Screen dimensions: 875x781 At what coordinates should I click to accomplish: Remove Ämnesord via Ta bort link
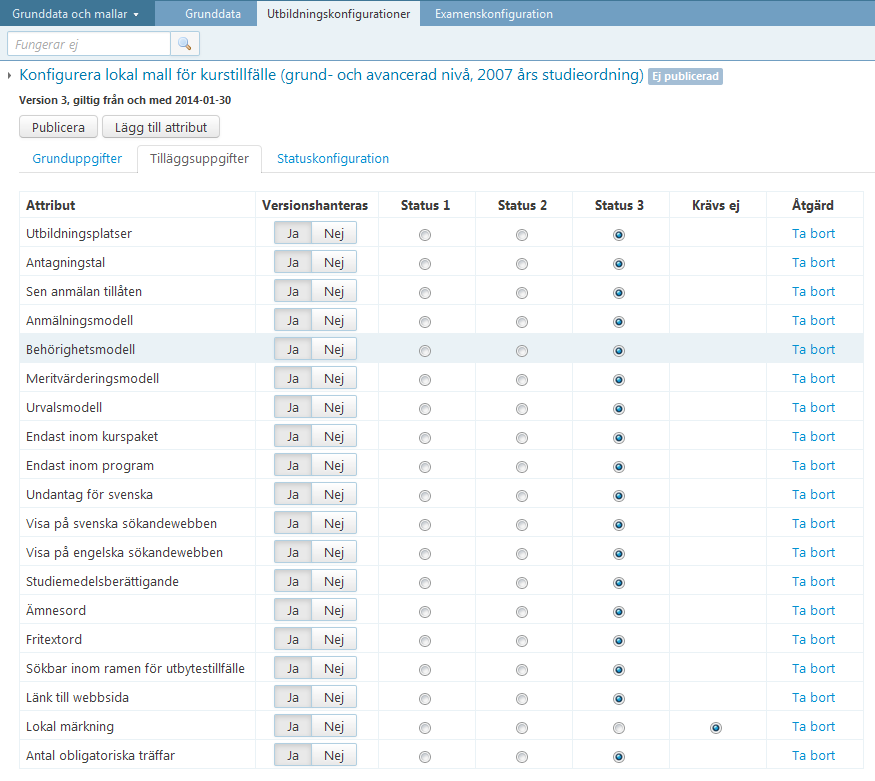point(813,611)
